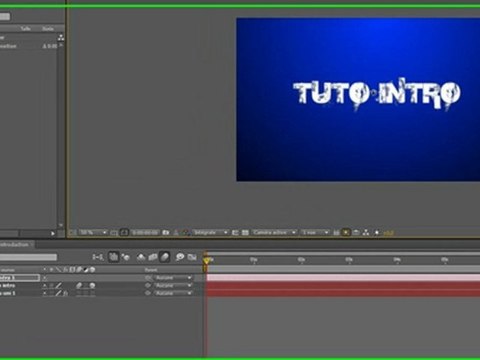This screenshot has height=360, width=480.
Task: Click the Timeline icon in viewer bar
Action: pyautogui.click(x=356, y=232)
